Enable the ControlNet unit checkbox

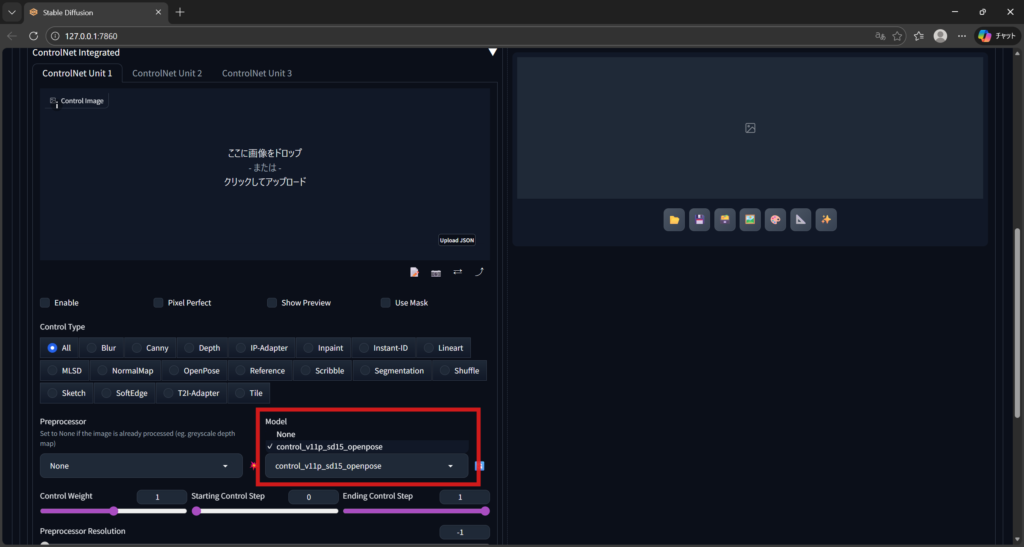[46, 303]
